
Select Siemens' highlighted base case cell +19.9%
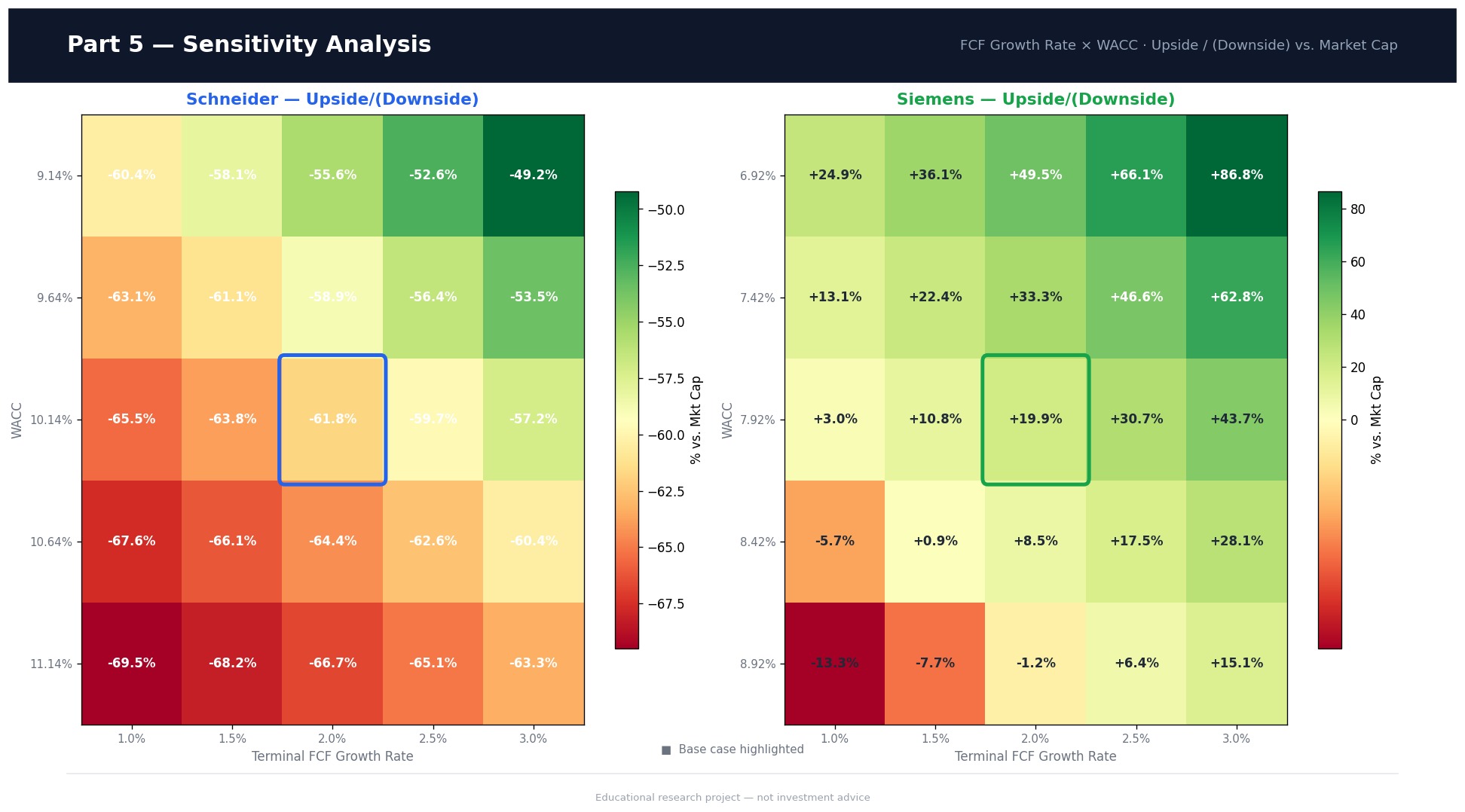tap(1035, 420)
